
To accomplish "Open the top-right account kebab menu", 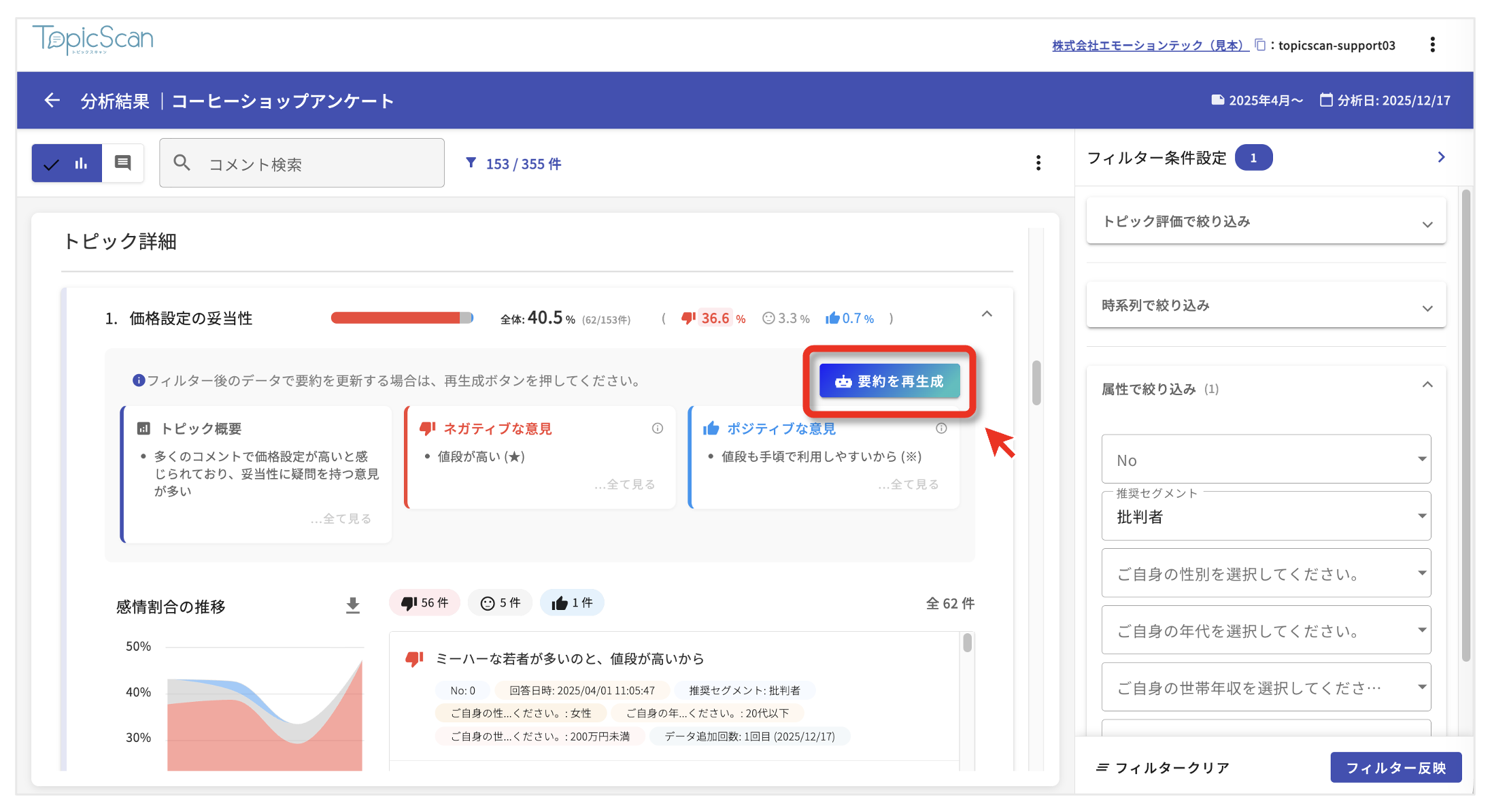I will 1432,45.
